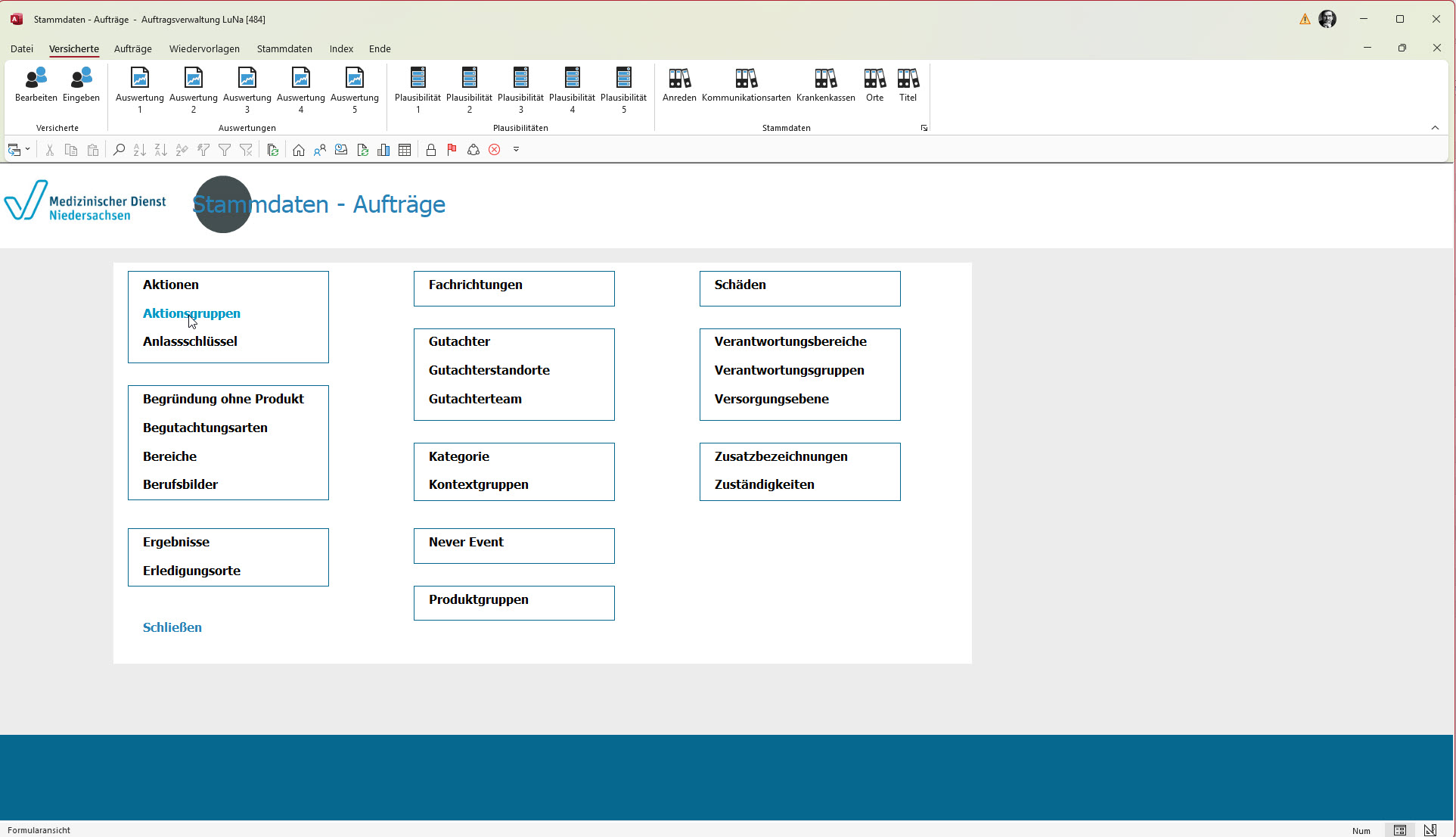Open the Stammdaten group dialog launcher
This screenshot has width=1456, height=837.
pyautogui.click(x=924, y=128)
